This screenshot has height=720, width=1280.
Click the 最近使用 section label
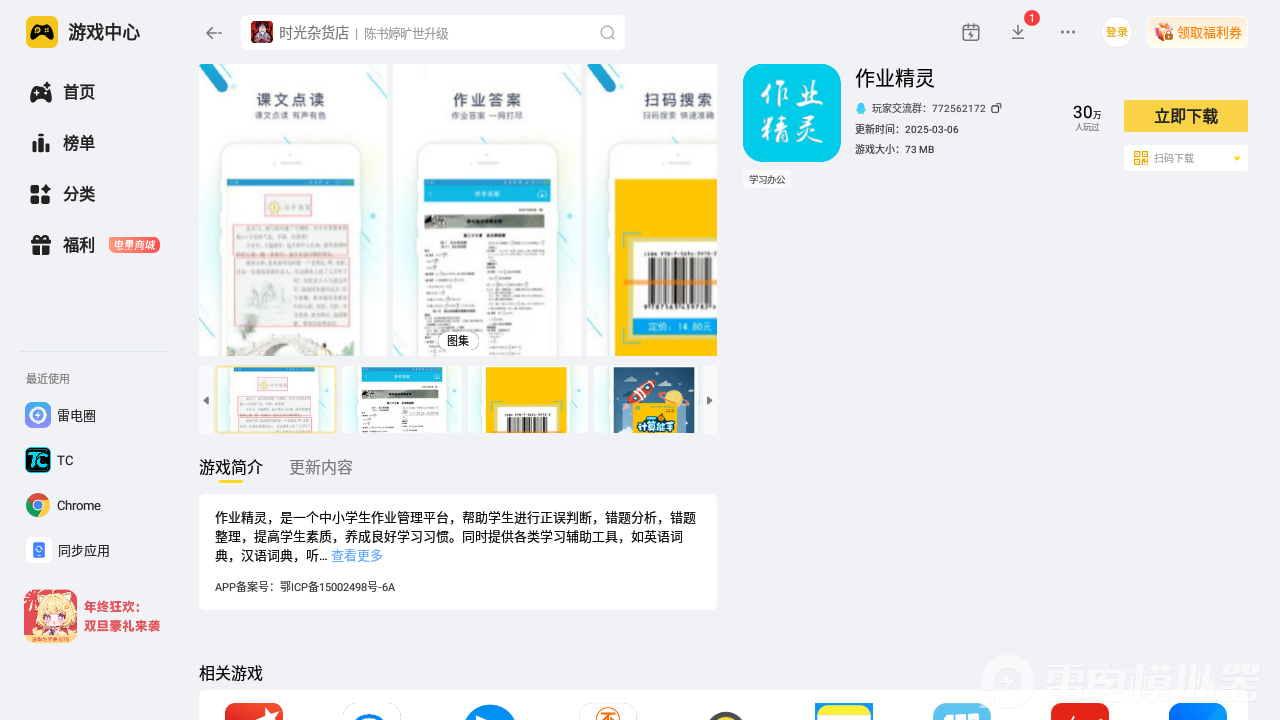(48, 379)
